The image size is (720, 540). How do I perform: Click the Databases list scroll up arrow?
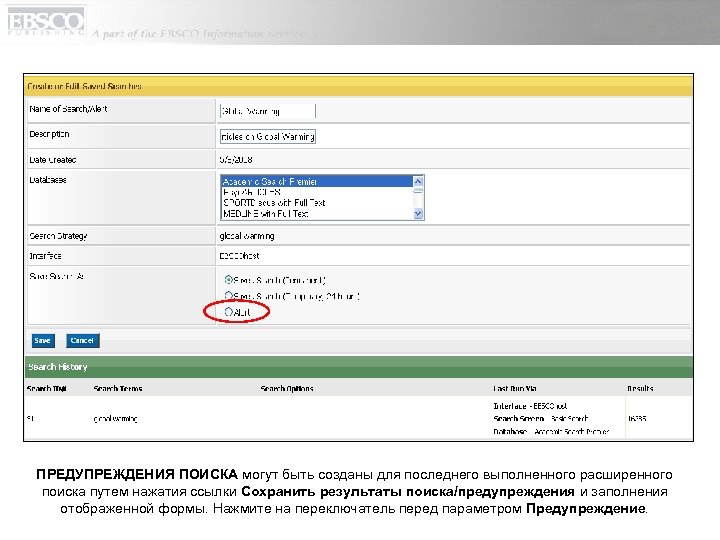pyautogui.click(x=418, y=181)
